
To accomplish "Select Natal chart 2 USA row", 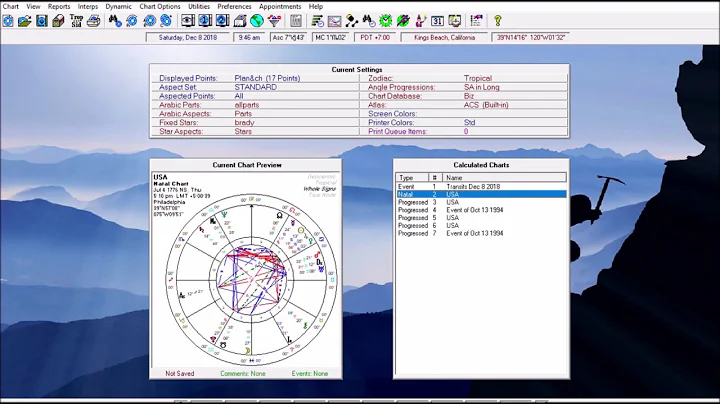I will click(481, 194).
